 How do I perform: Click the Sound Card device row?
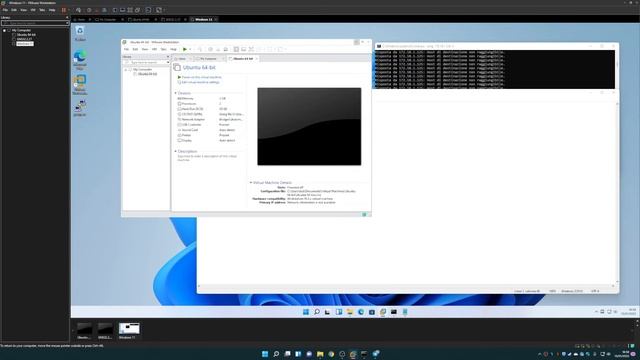coord(210,130)
